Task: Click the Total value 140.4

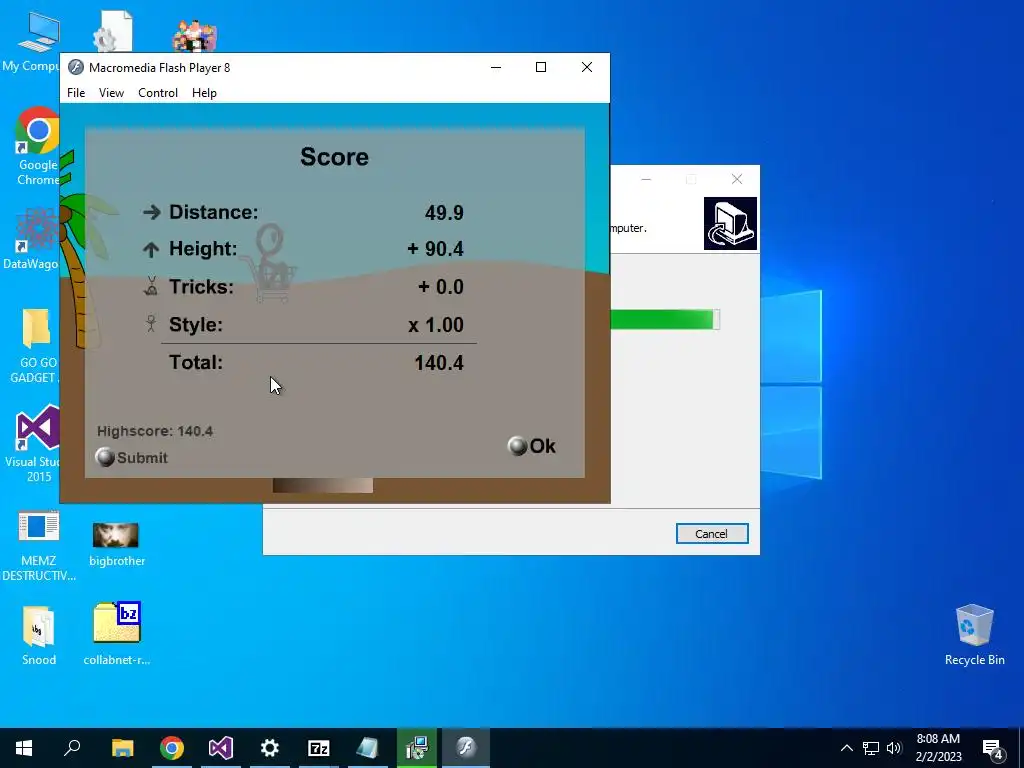Action: pyautogui.click(x=439, y=363)
